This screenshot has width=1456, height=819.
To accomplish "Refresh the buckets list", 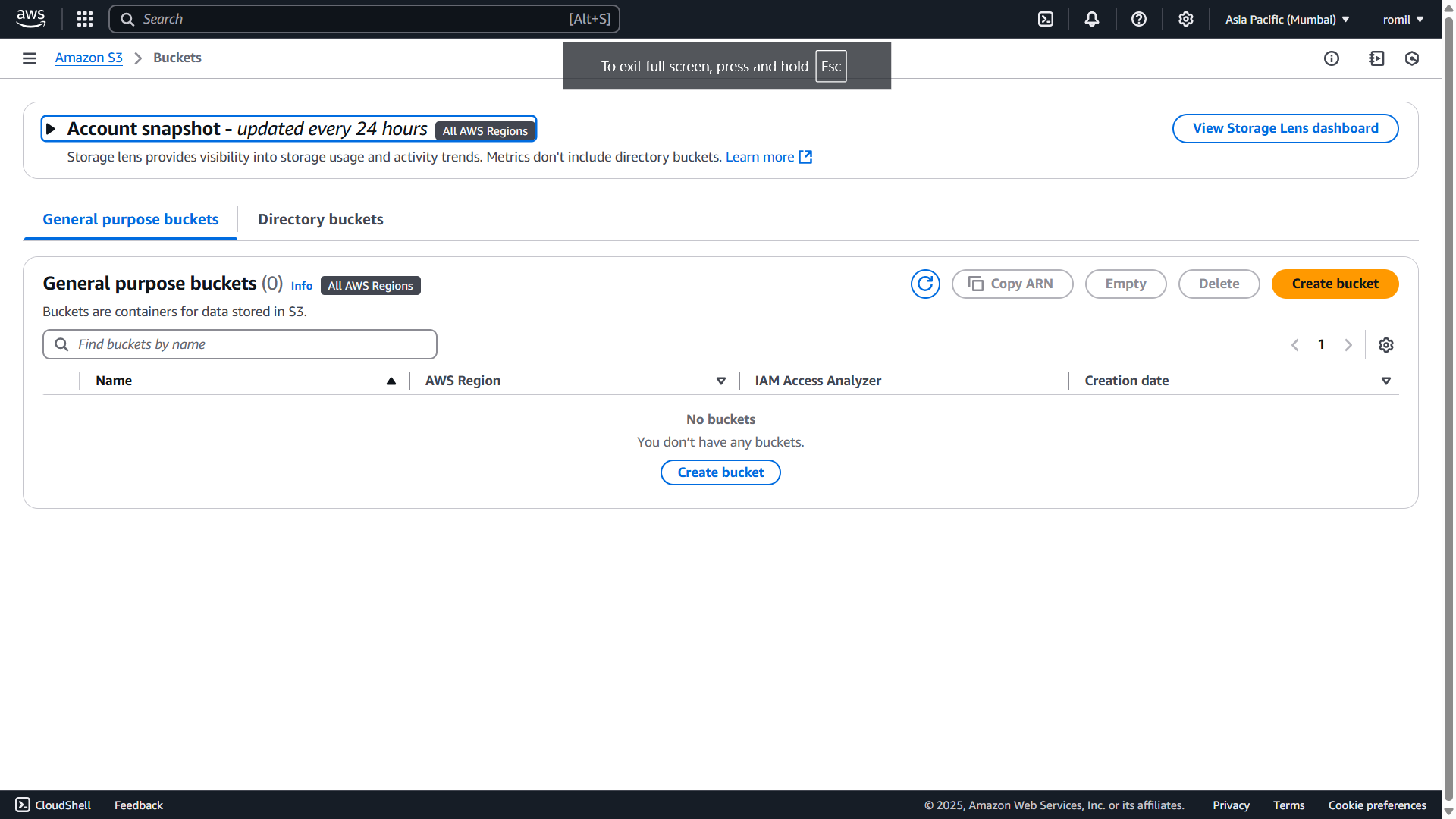I will tap(925, 284).
